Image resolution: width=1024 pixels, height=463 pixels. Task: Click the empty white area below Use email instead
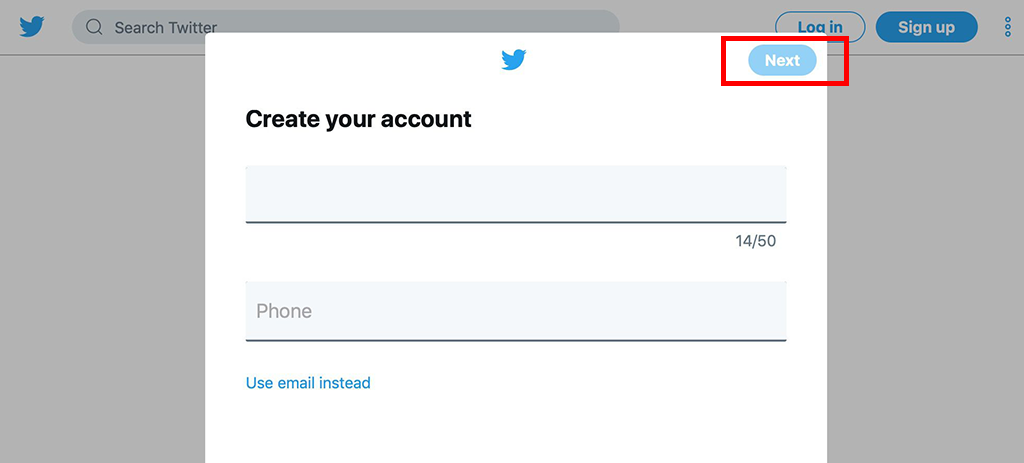[x=516, y=428]
